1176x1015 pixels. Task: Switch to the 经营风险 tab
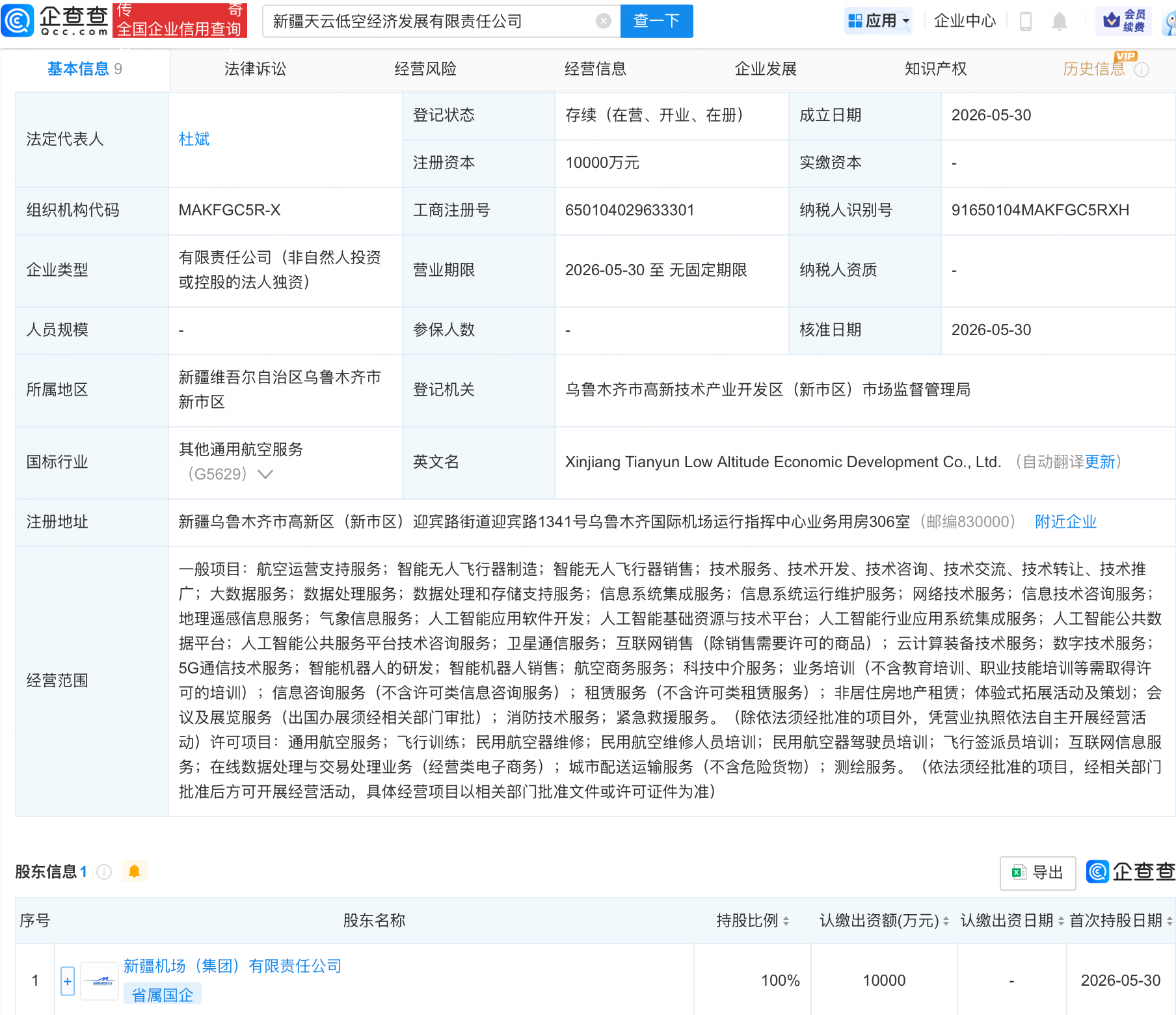click(425, 69)
